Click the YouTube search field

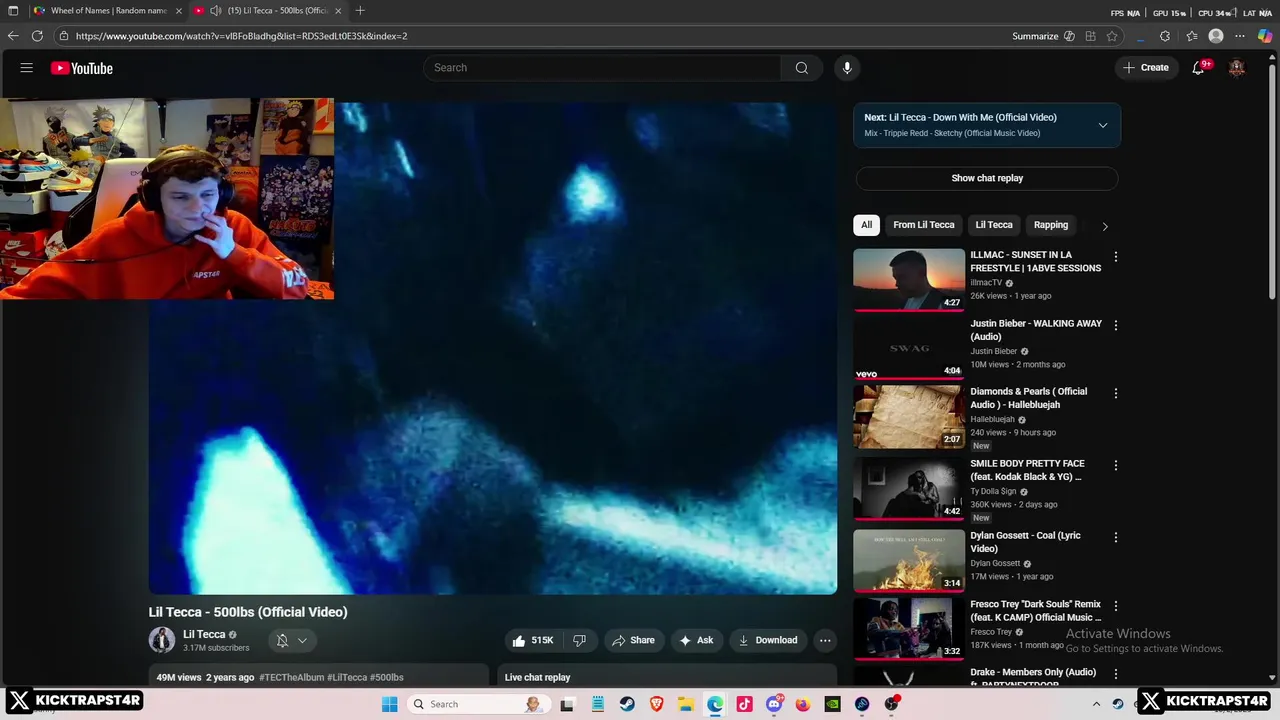click(602, 68)
